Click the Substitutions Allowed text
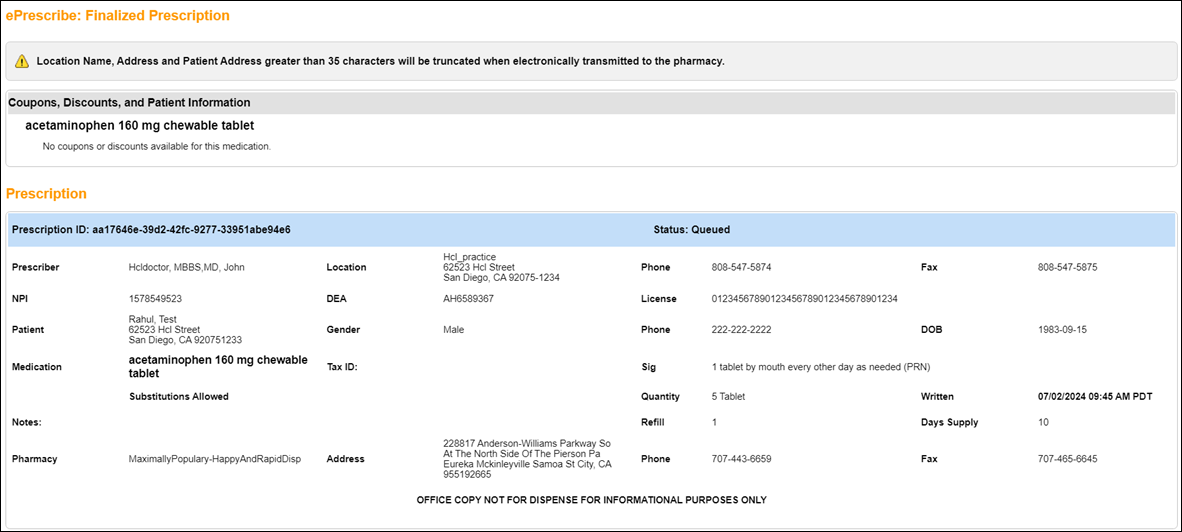Screen dimensions: 1182x532 (x=179, y=397)
